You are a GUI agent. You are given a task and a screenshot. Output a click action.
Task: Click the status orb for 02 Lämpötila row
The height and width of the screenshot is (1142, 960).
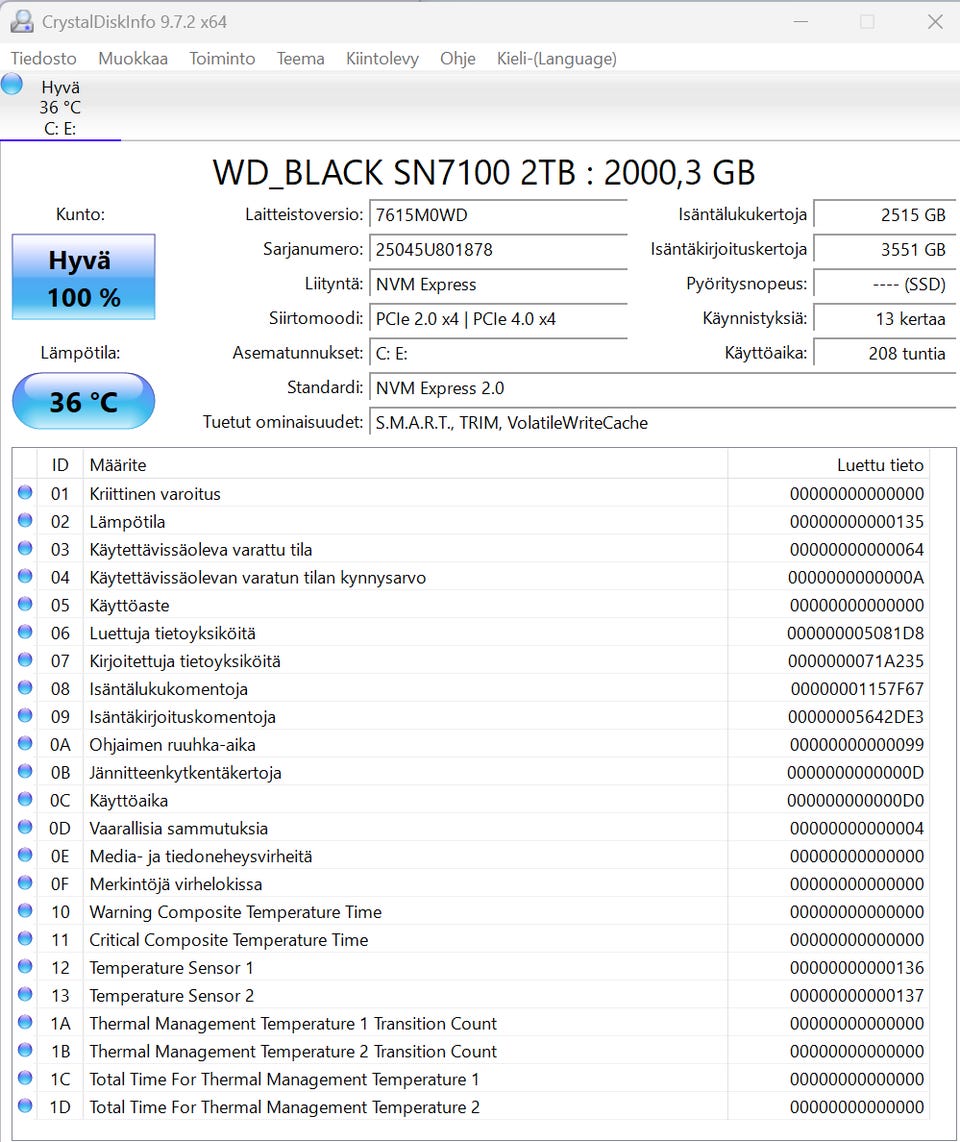tap(25, 520)
